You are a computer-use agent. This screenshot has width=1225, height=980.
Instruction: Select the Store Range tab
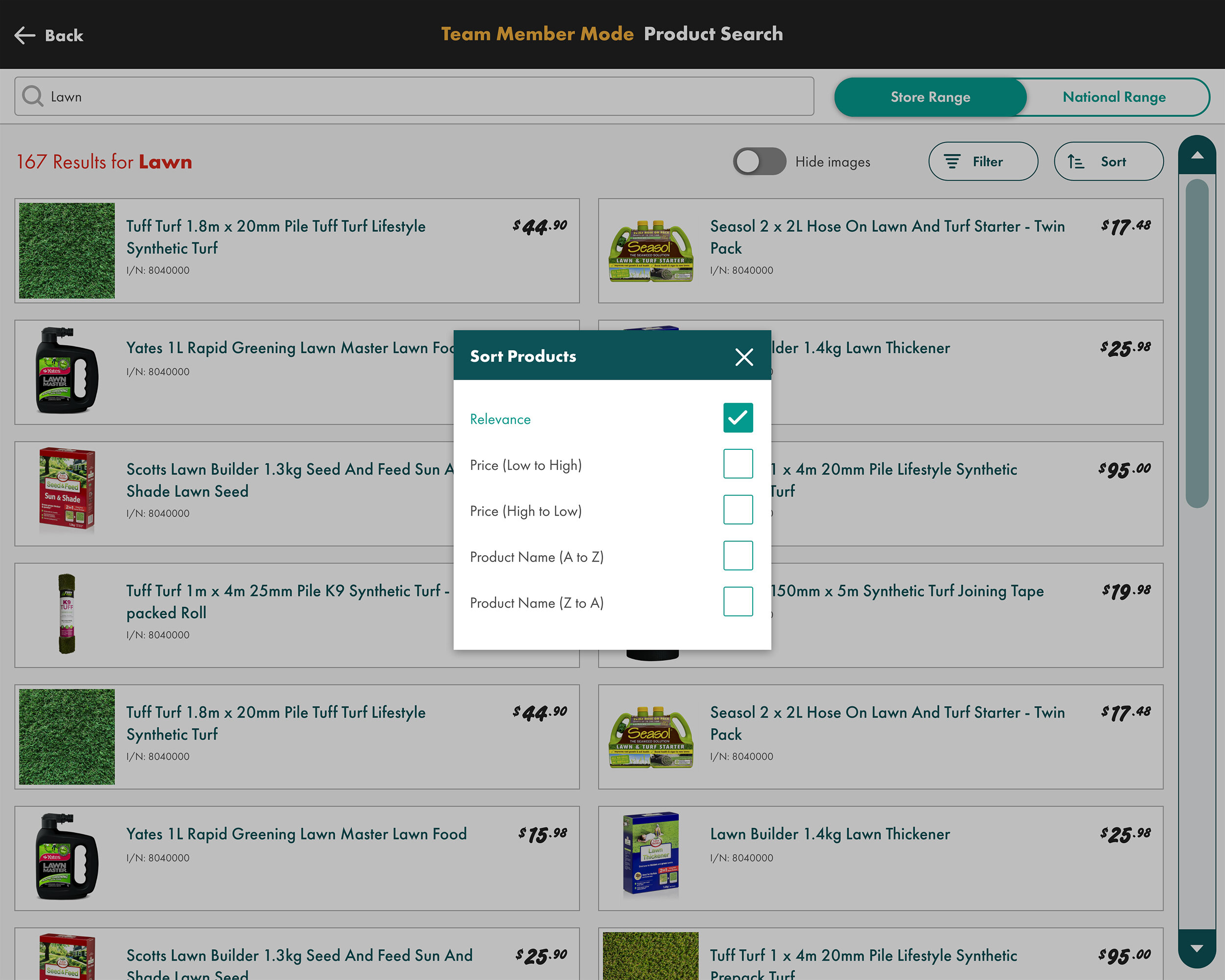pyautogui.click(x=930, y=97)
